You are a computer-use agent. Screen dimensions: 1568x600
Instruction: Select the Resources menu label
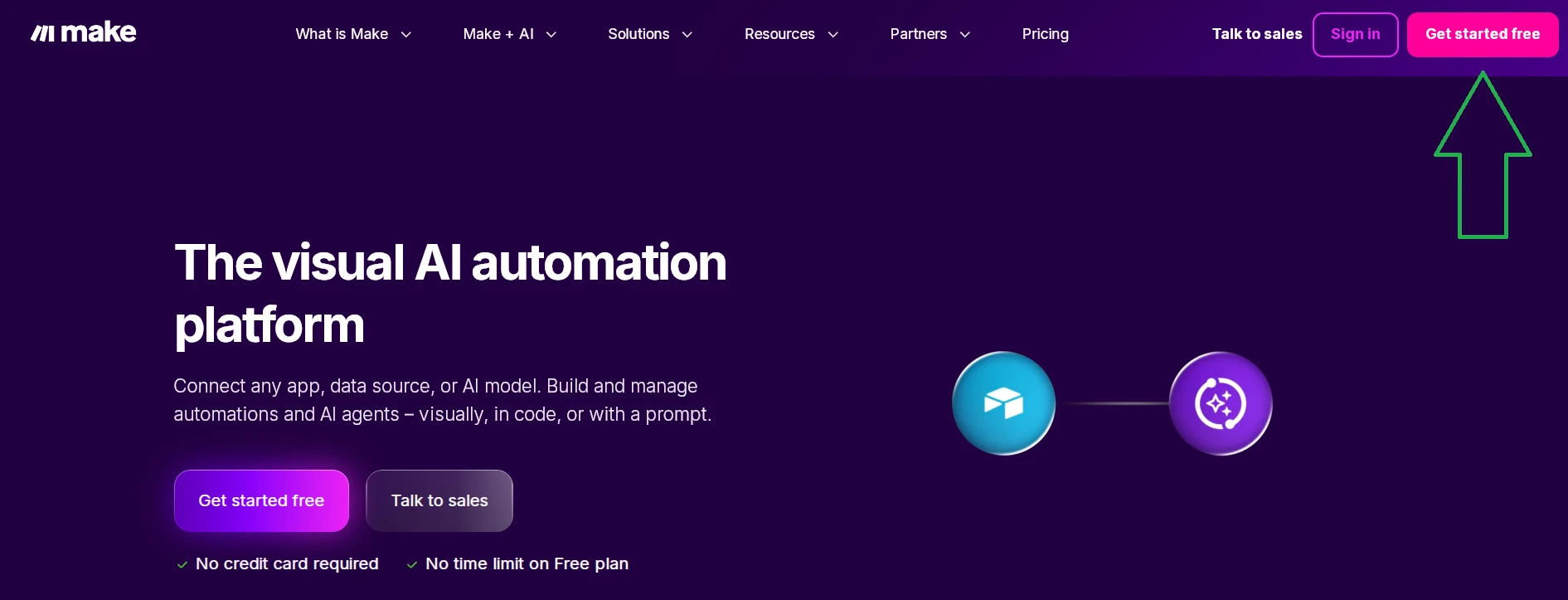[779, 34]
